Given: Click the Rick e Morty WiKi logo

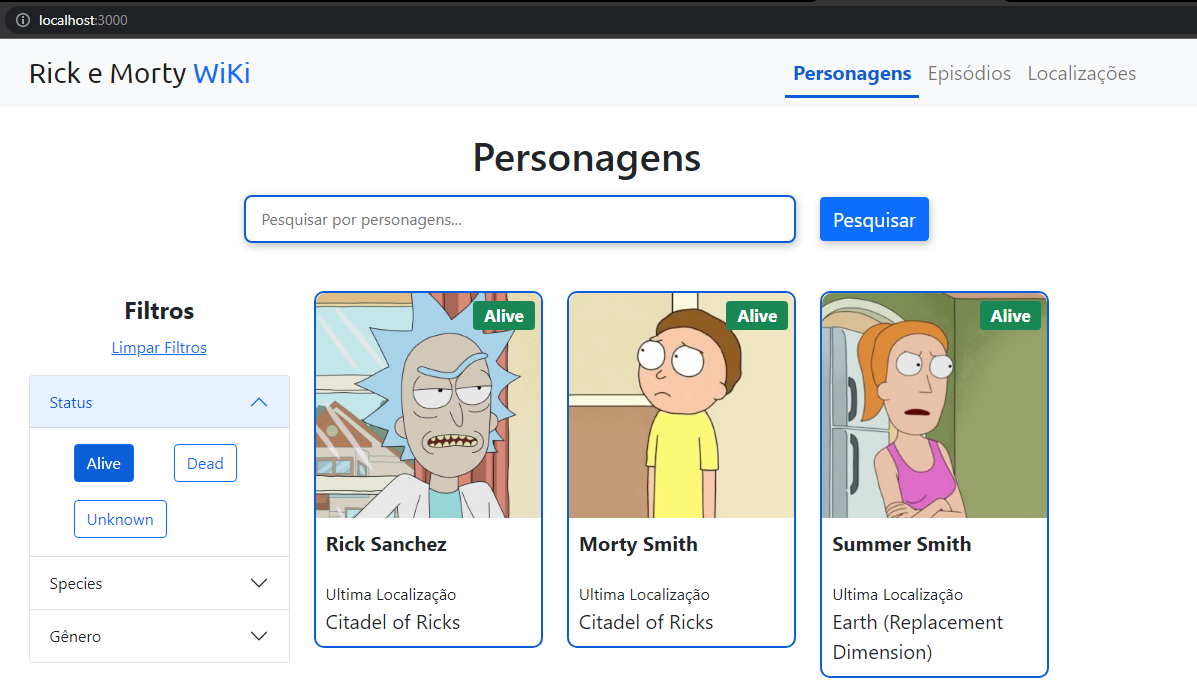Looking at the screenshot, I should coord(140,73).
